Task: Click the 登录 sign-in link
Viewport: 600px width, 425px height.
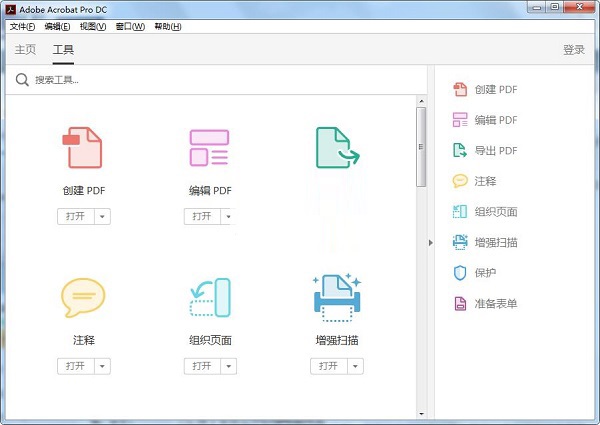Action: coord(574,50)
